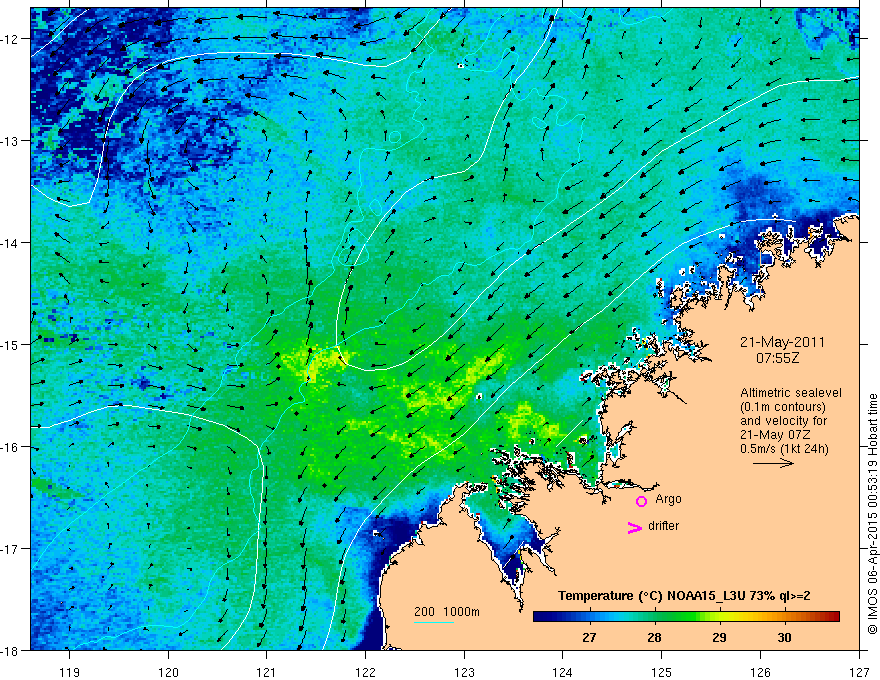
Task: Click the 120 longitude axis label
Action: point(168,673)
